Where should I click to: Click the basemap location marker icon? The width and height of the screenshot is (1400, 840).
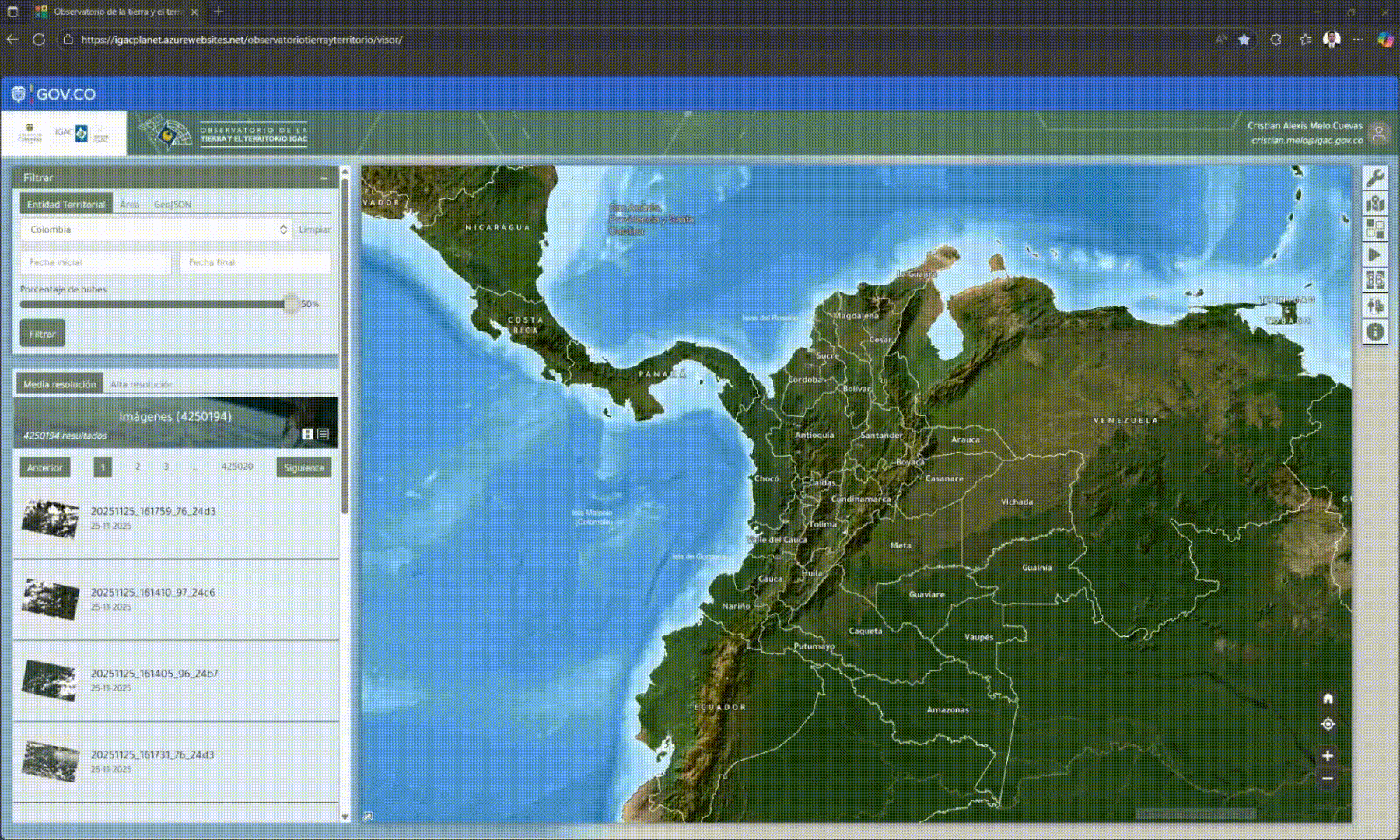1375,204
